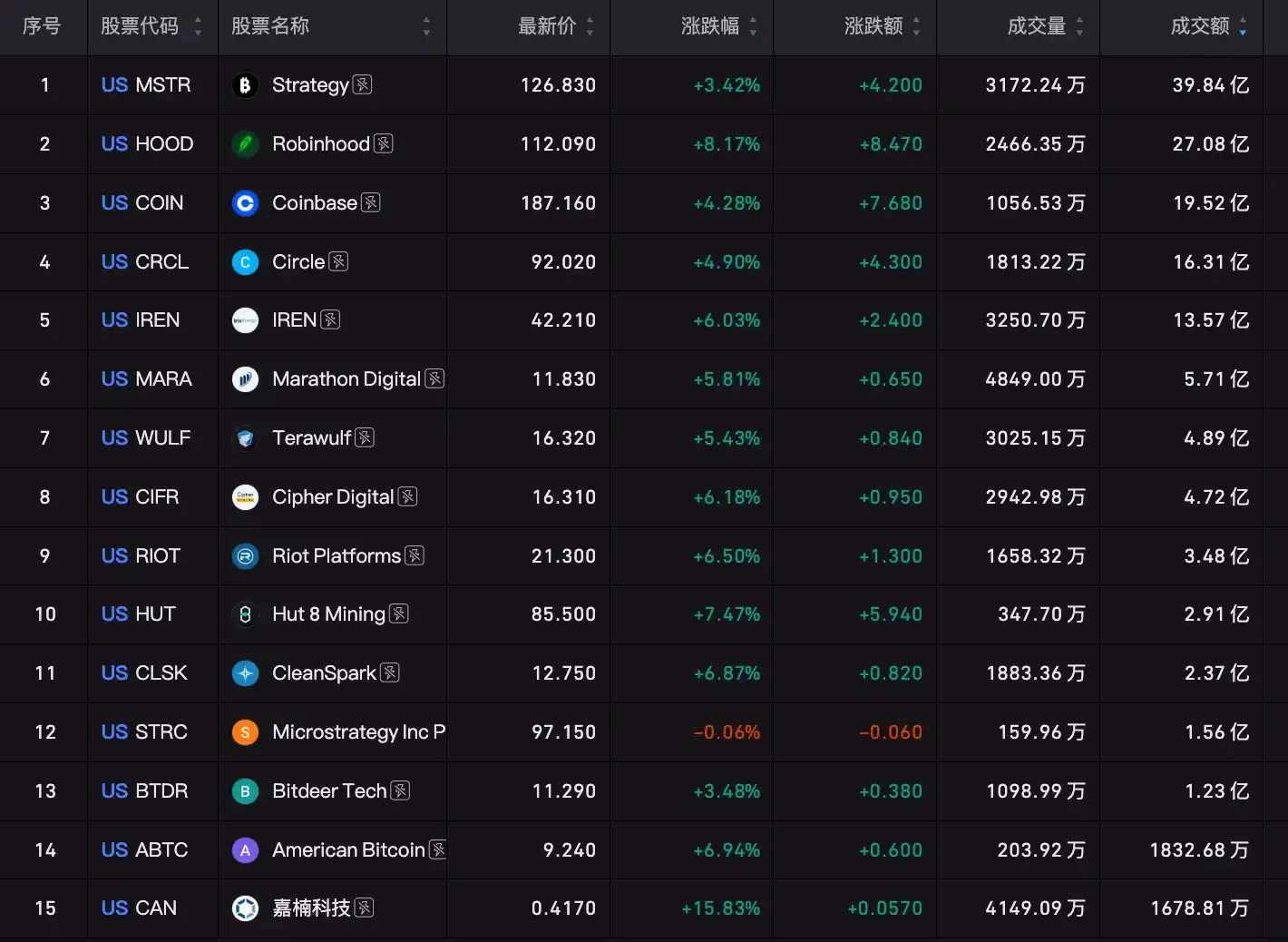The image size is (1288, 942).
Task: Click the Coinbase logo icon
Action: point(245,203)
